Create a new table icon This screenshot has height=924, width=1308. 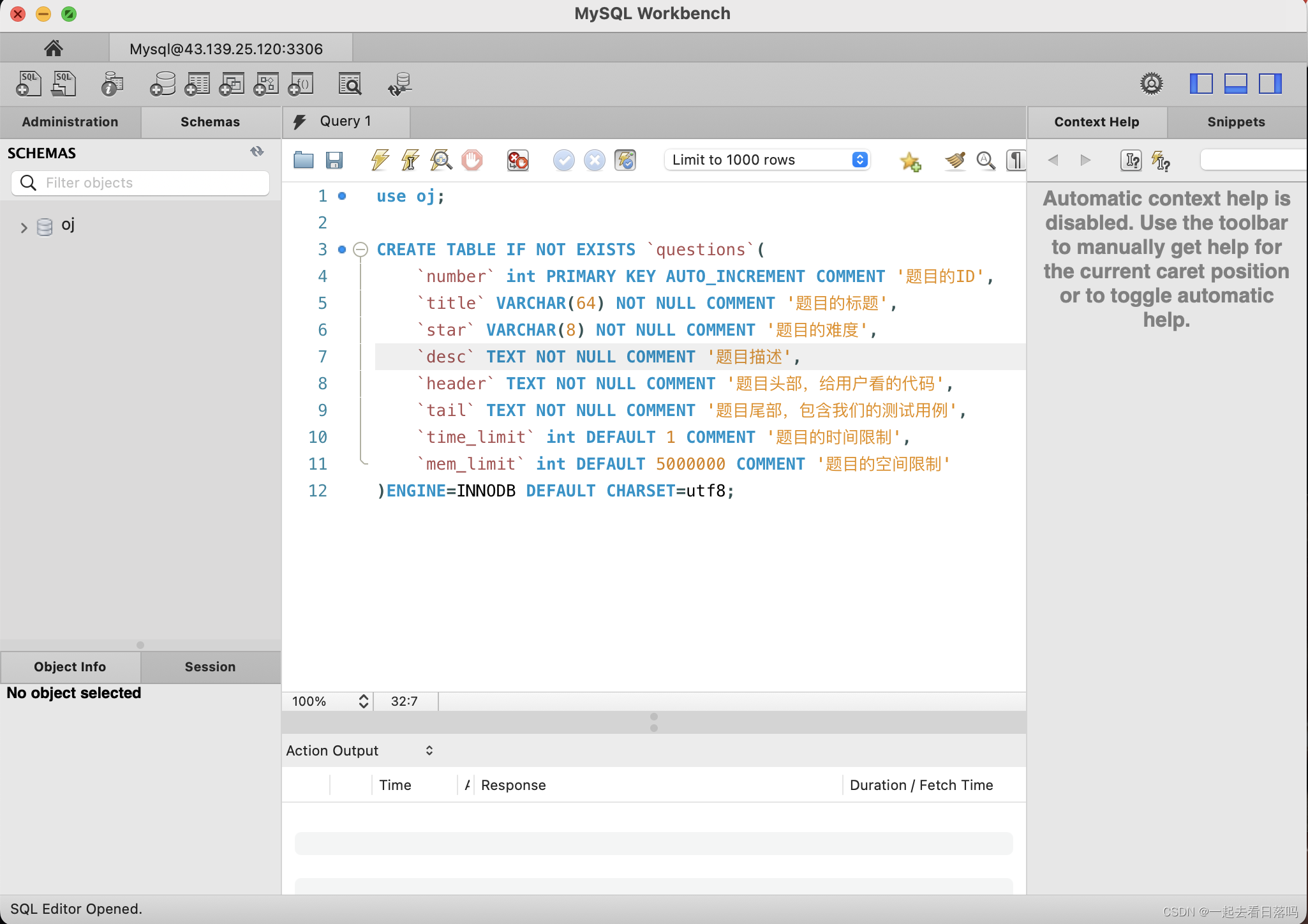pyautogui.click(x=197, y=84)
